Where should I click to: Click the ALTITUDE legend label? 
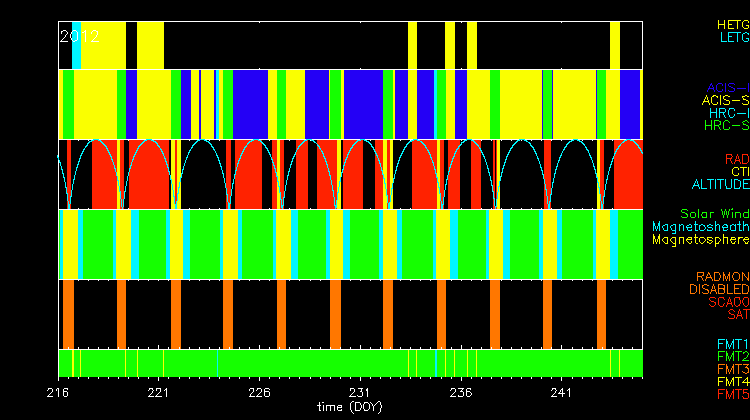point(720,185)
